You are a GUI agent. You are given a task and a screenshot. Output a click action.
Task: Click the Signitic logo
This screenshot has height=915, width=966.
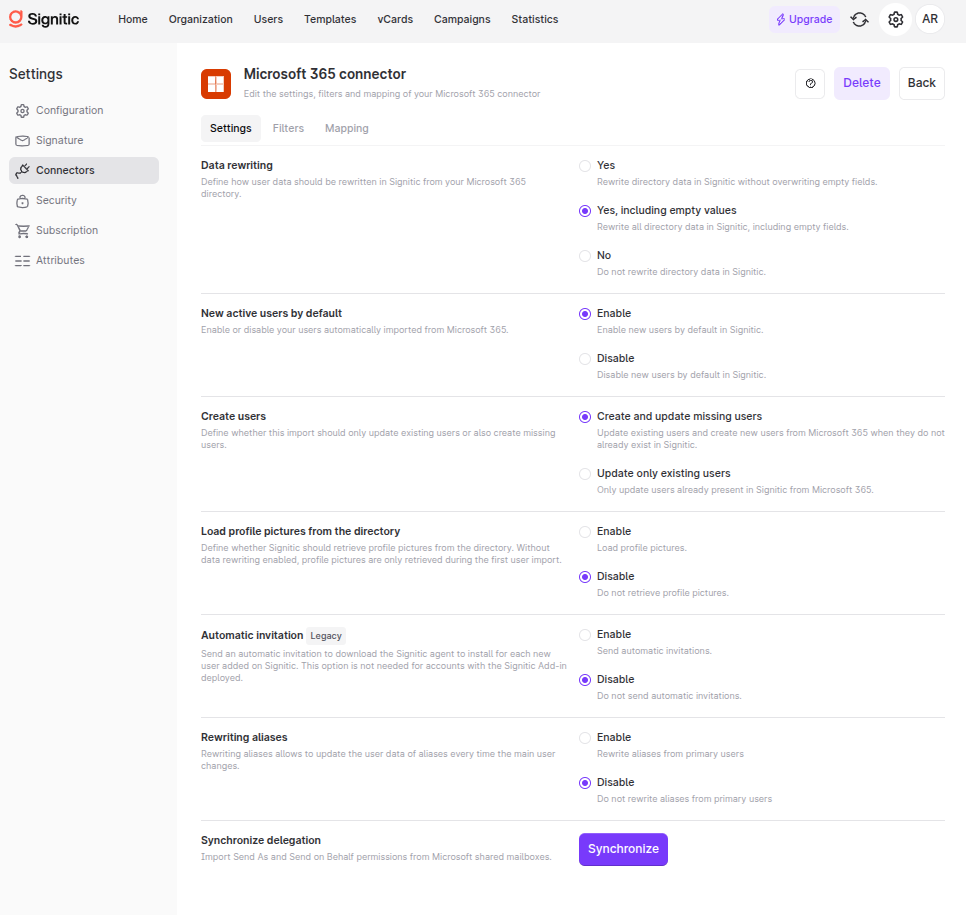(44, 19)
